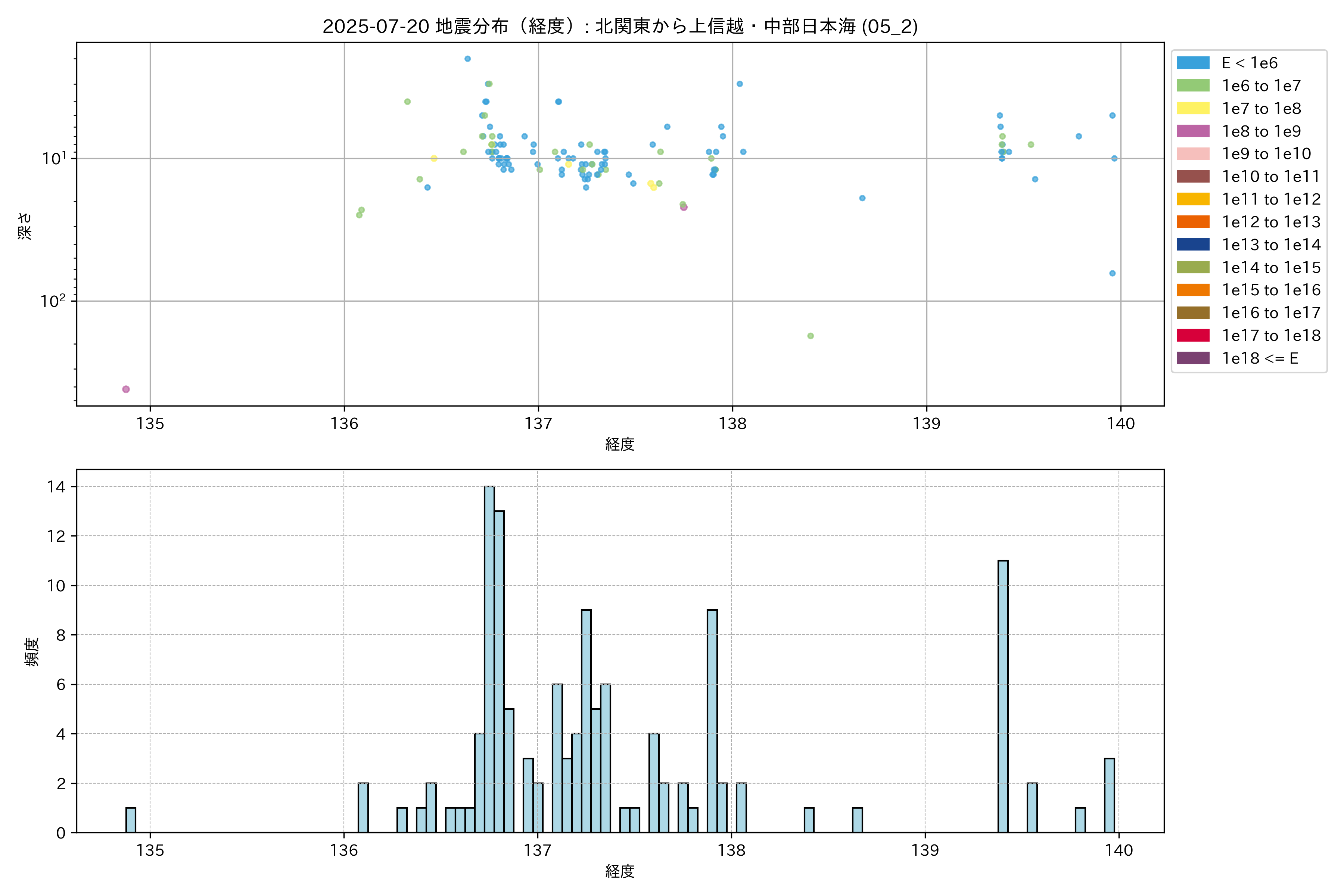Screen dimensions: 1344x896
Task: Click the 頻度 y-axis label
Action: click(32, 652)
